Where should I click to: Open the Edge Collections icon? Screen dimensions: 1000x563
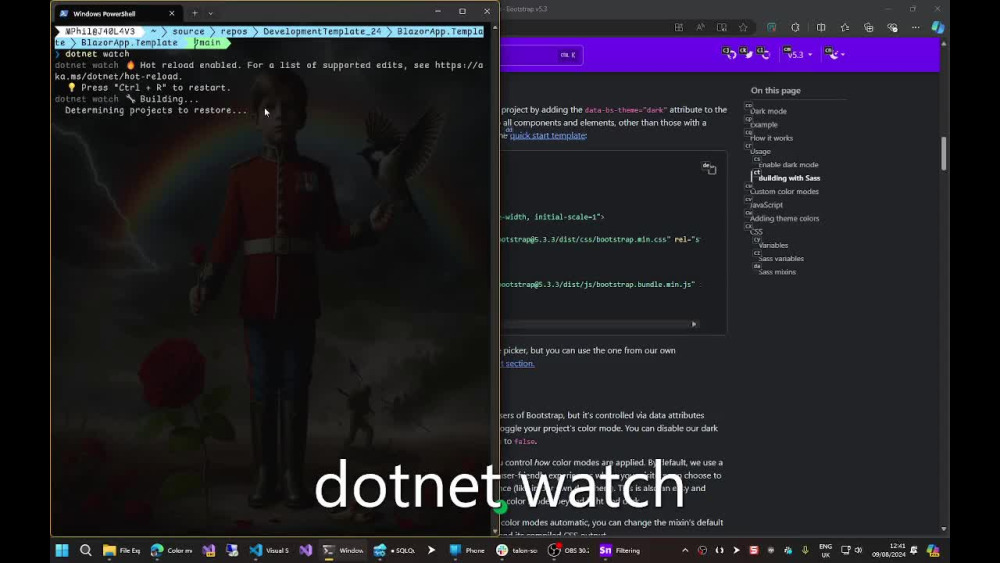(x=869, y=27)
